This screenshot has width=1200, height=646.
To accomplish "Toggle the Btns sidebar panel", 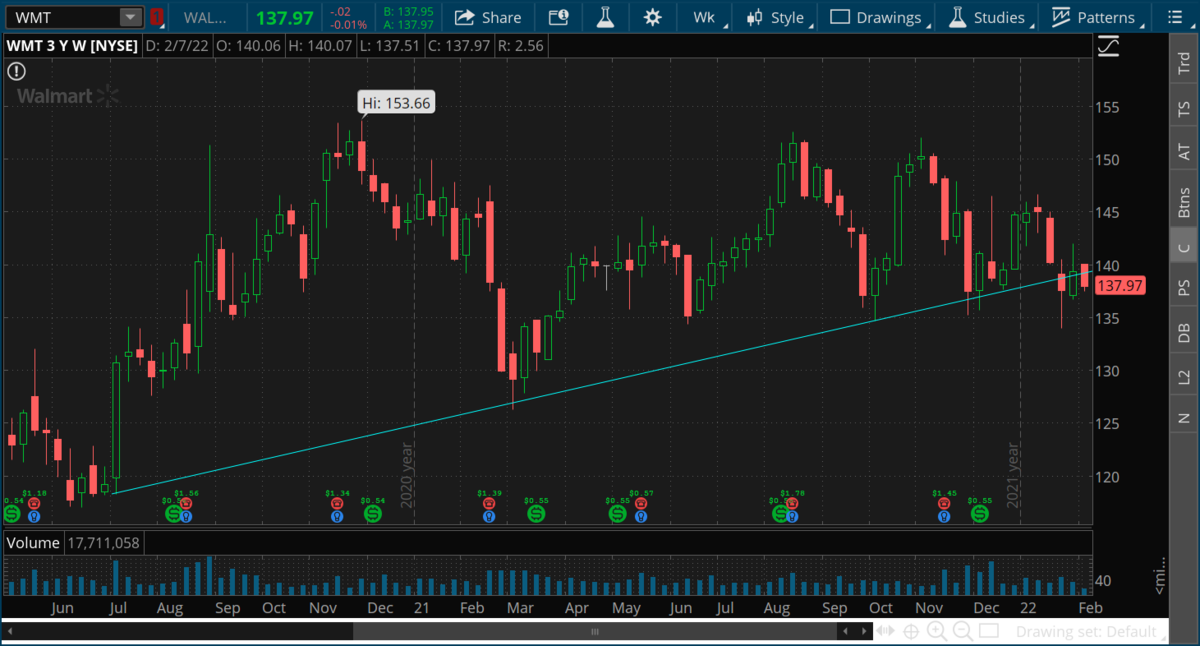I will click(x=1184, y=203).
